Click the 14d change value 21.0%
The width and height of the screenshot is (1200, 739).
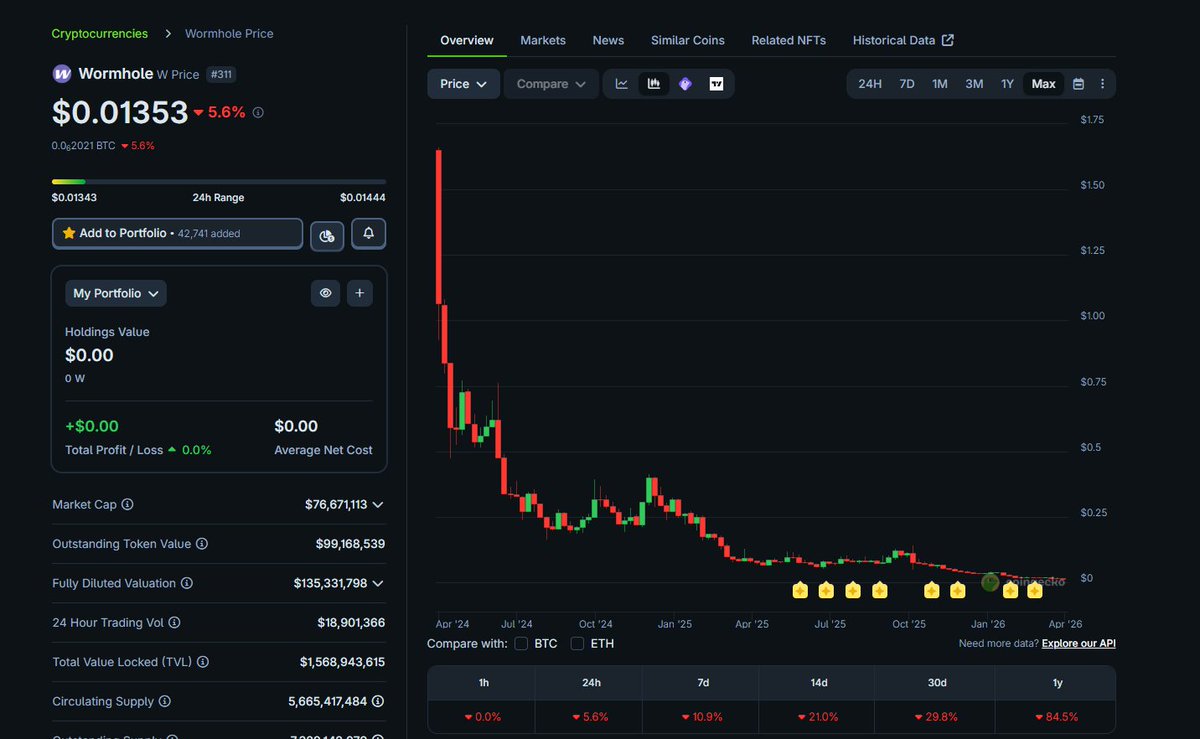click(x=819, y=717)
